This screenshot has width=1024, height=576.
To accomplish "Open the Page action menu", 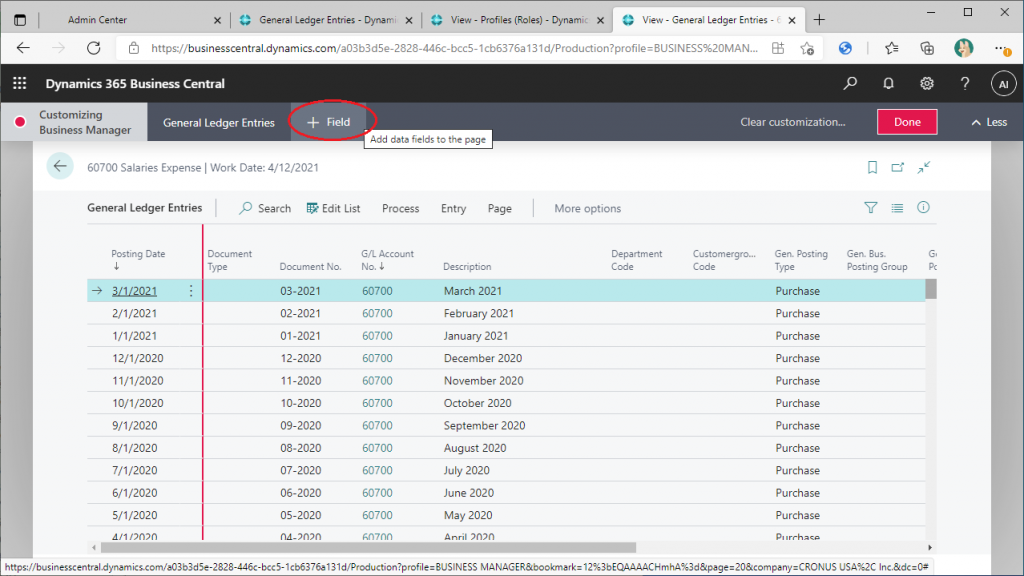I will pos(500,208).
